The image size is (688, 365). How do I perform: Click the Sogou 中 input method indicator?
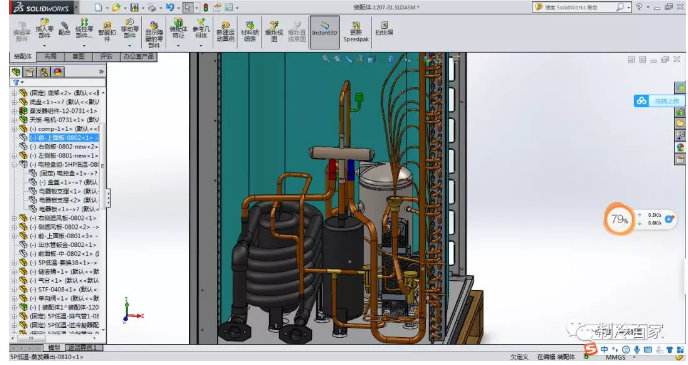coord(605,350)
